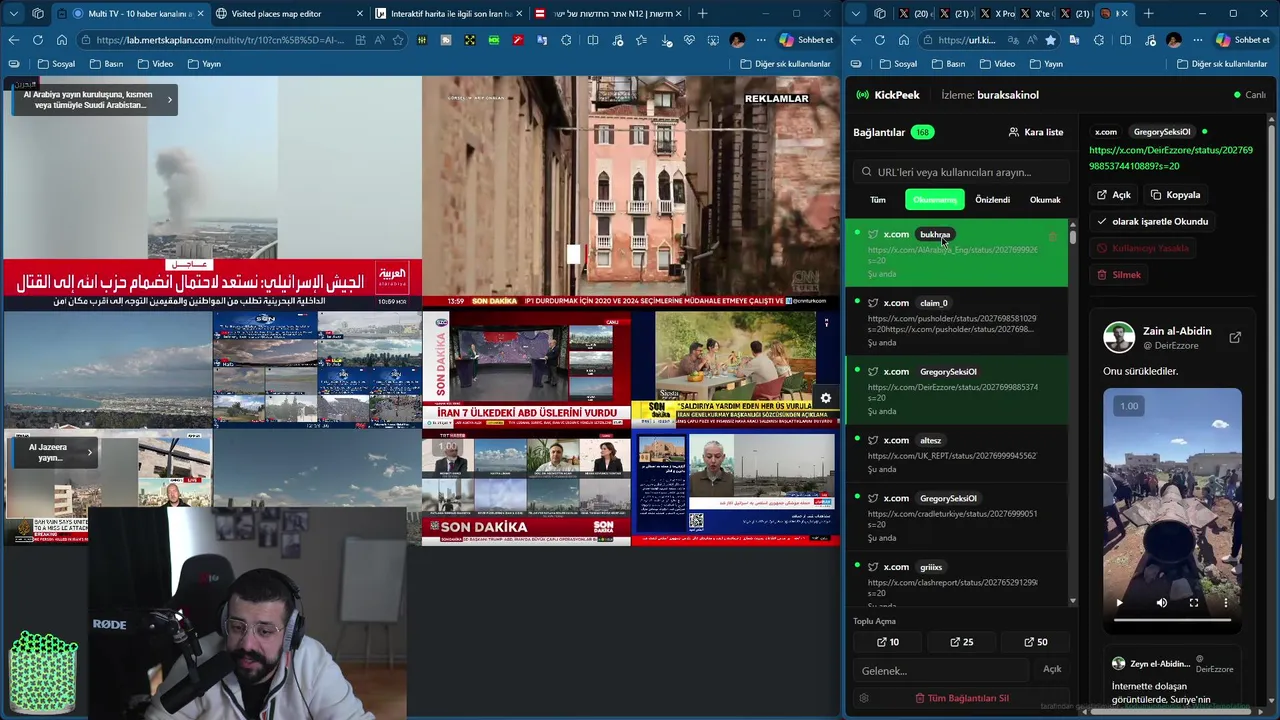Screen dimensions: 1280x720
Task: Open Sohbet et Copilot in right browser
Action: (1244, 40)
